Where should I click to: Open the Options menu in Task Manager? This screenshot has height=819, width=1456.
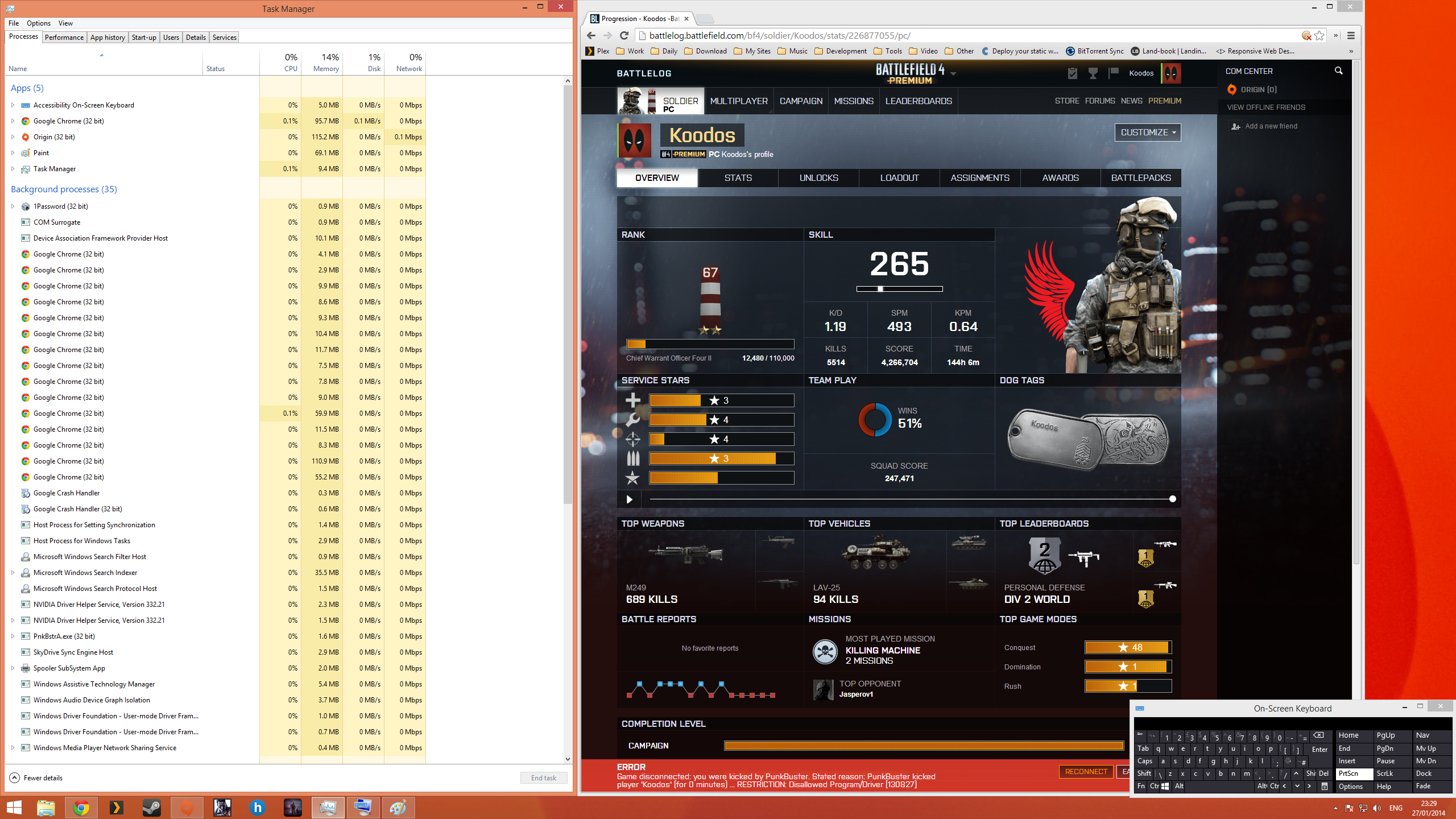point(38,23)
